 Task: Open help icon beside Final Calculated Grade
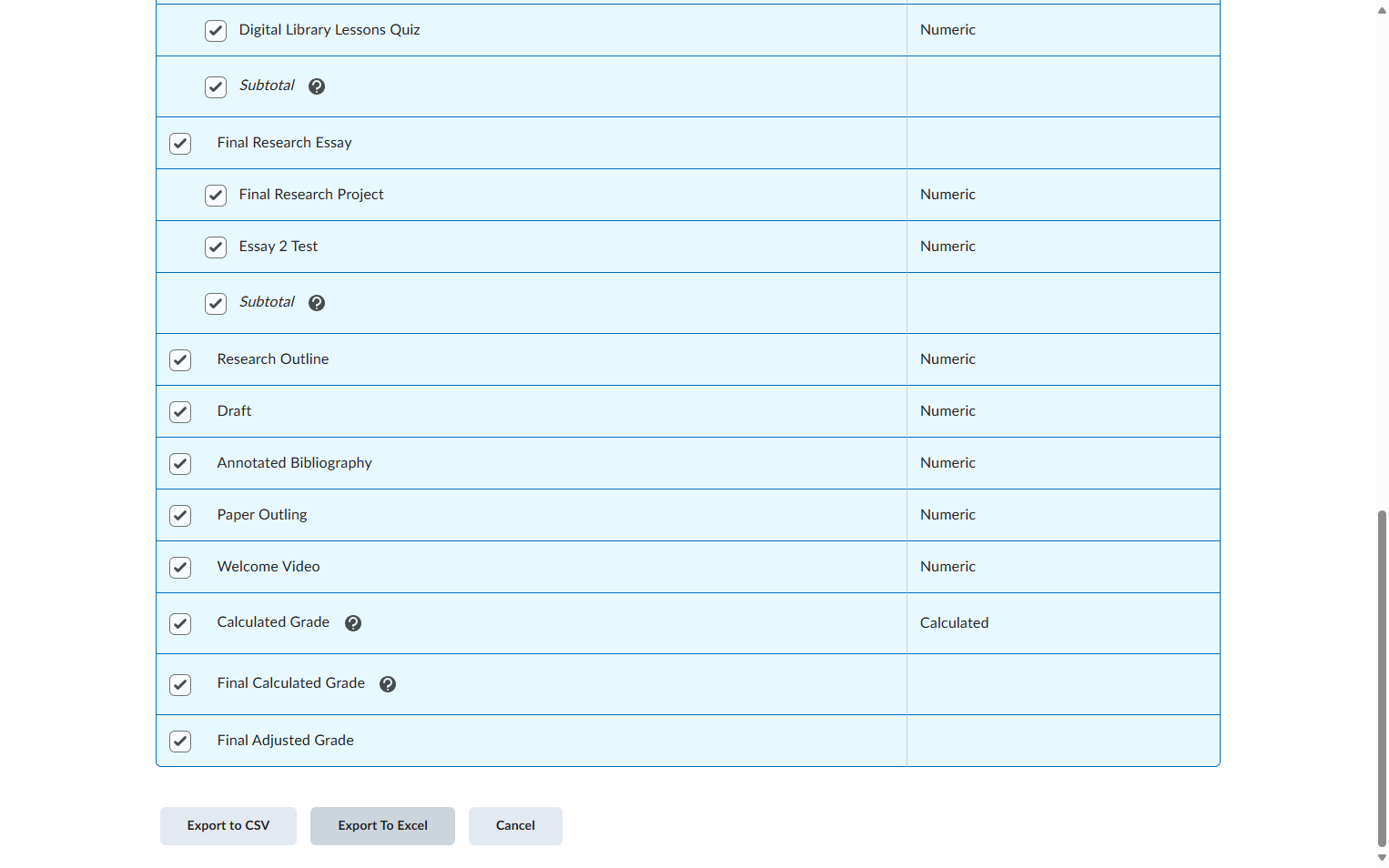pyautogui.click(x=388, y=684)
